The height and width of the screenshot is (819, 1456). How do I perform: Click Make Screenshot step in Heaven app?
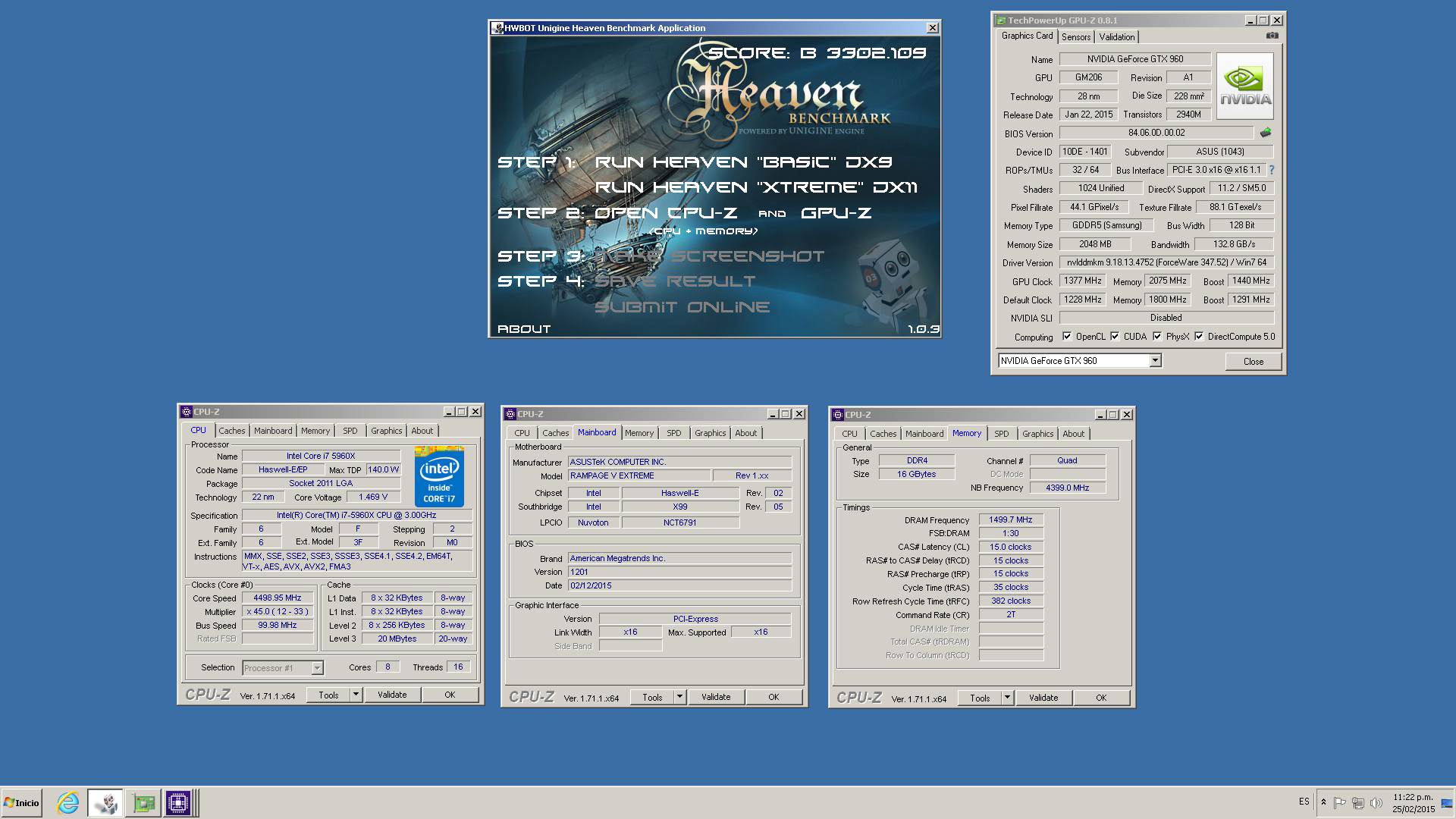pos(709,256)
